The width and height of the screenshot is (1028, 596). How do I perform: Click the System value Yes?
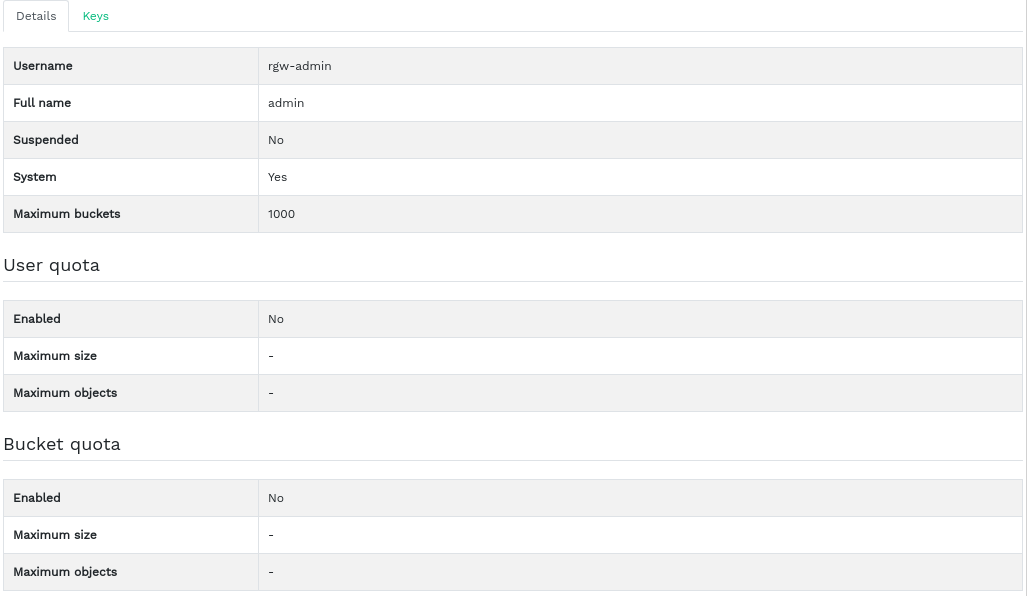click(278, 177)
